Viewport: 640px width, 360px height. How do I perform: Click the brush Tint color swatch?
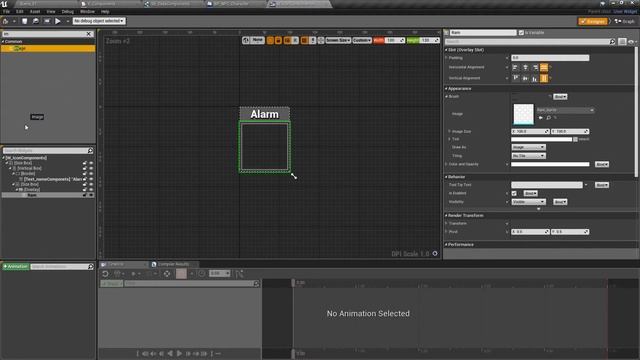pos(542,139)
